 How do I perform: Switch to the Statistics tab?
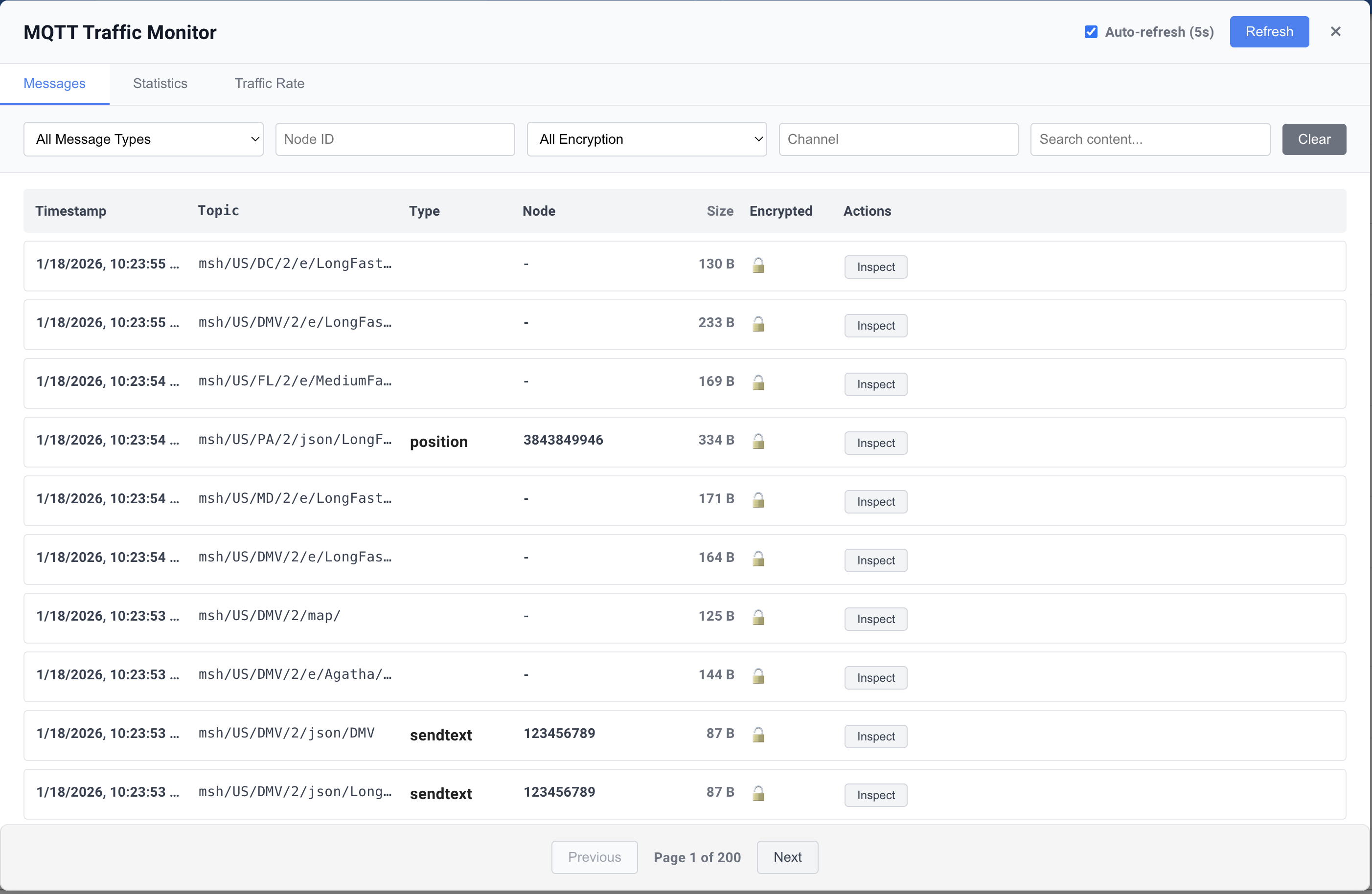[x=160, y=84]
